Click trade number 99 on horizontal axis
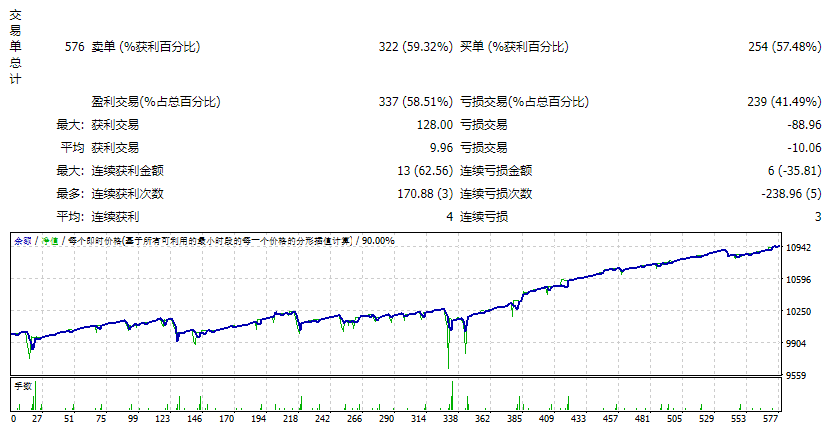Image resolution: width=840 pixels, height=429 pixels. [133, 419]
